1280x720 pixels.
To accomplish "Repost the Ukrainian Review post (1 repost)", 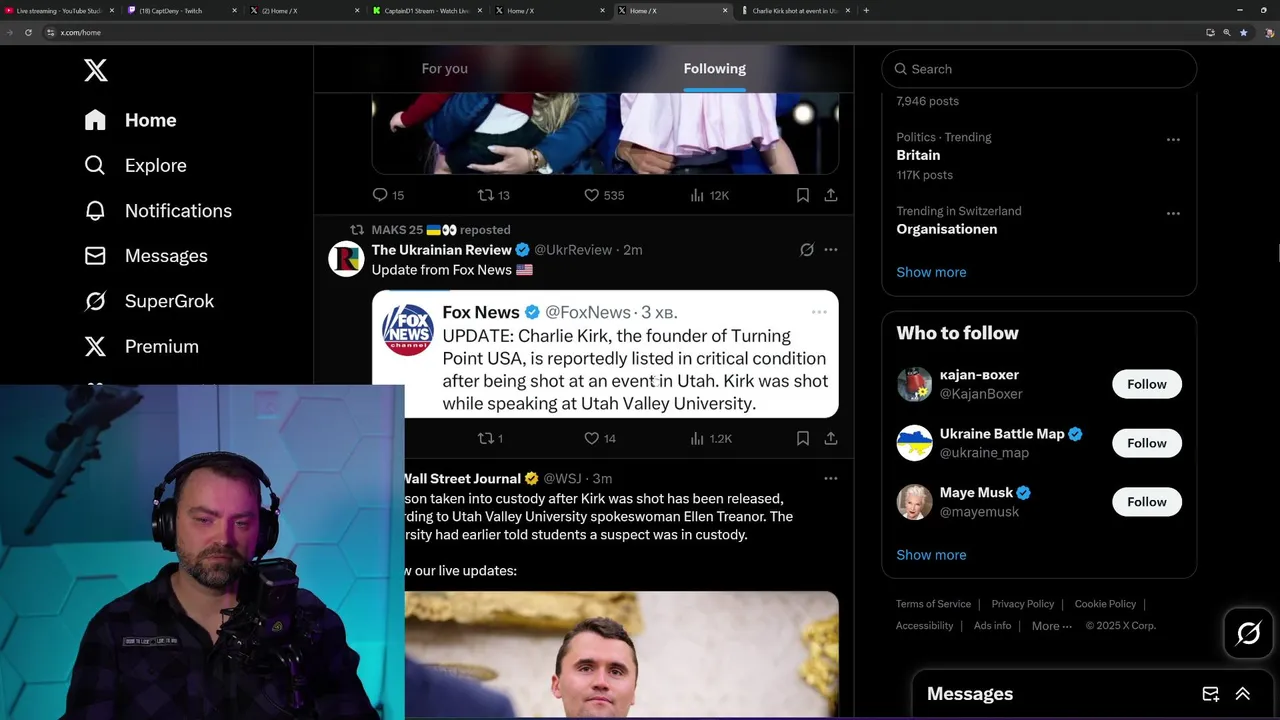I will [490, 438].
